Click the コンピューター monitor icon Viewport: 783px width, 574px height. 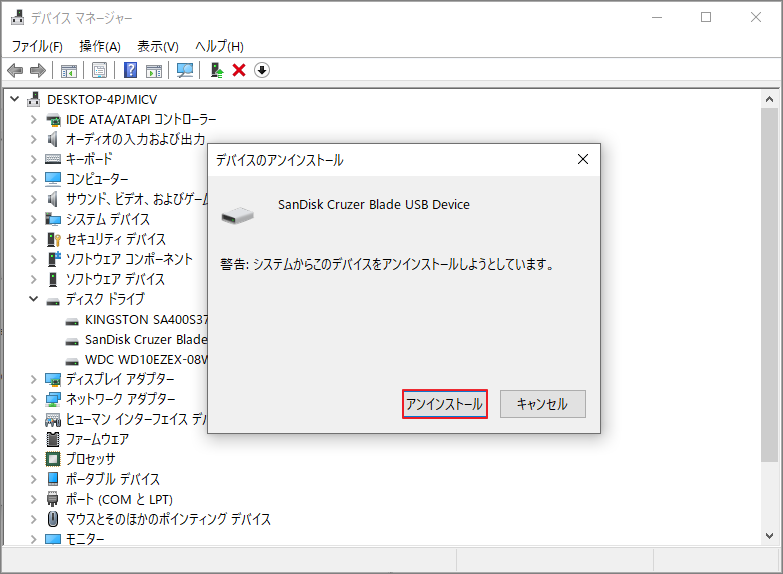pyautogui.click(x=53, y=179)
